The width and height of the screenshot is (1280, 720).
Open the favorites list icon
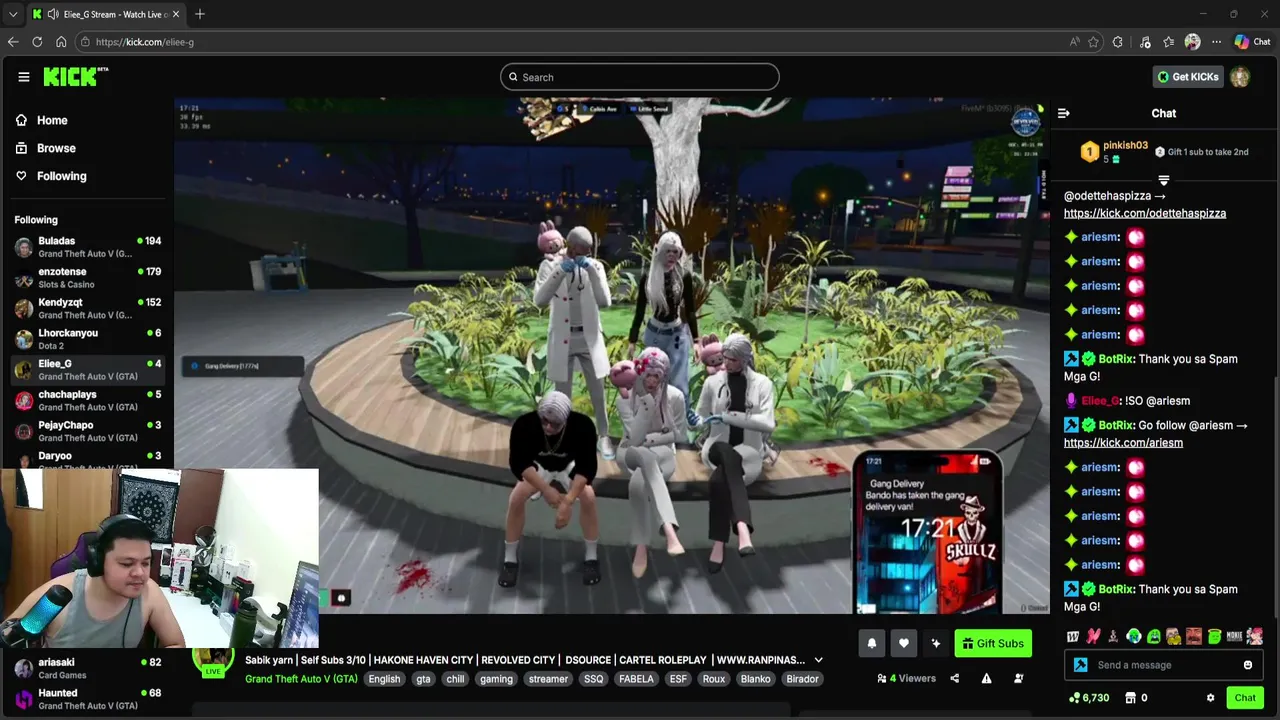1168,42
